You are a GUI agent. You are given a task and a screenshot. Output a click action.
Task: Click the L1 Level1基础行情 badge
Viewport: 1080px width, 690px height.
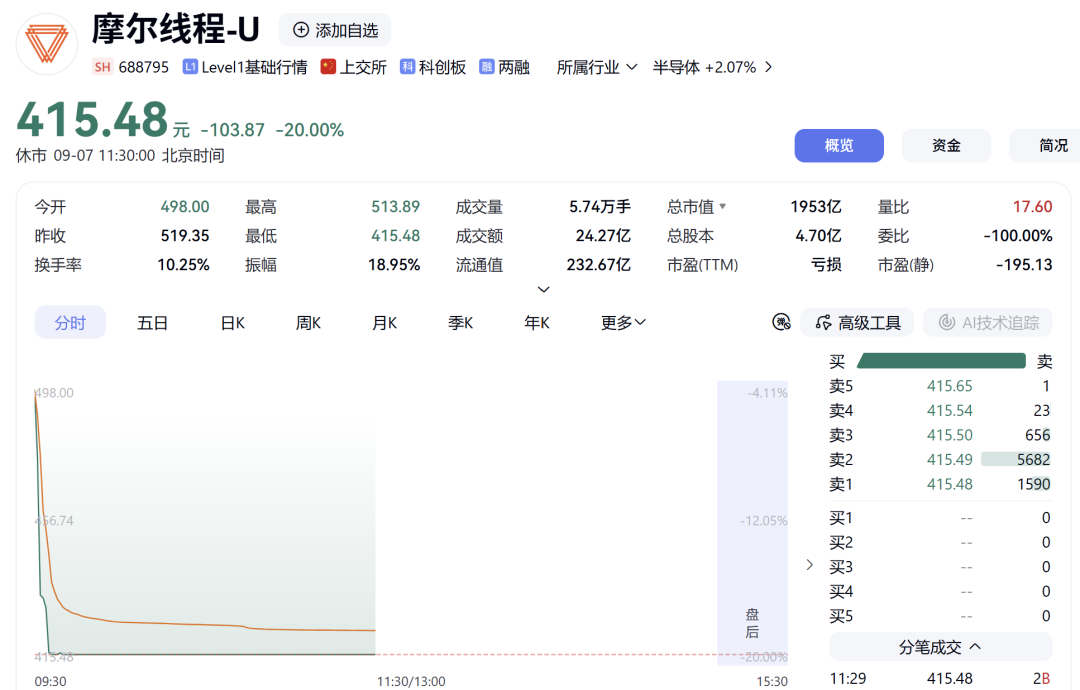[x=190, y=67]
